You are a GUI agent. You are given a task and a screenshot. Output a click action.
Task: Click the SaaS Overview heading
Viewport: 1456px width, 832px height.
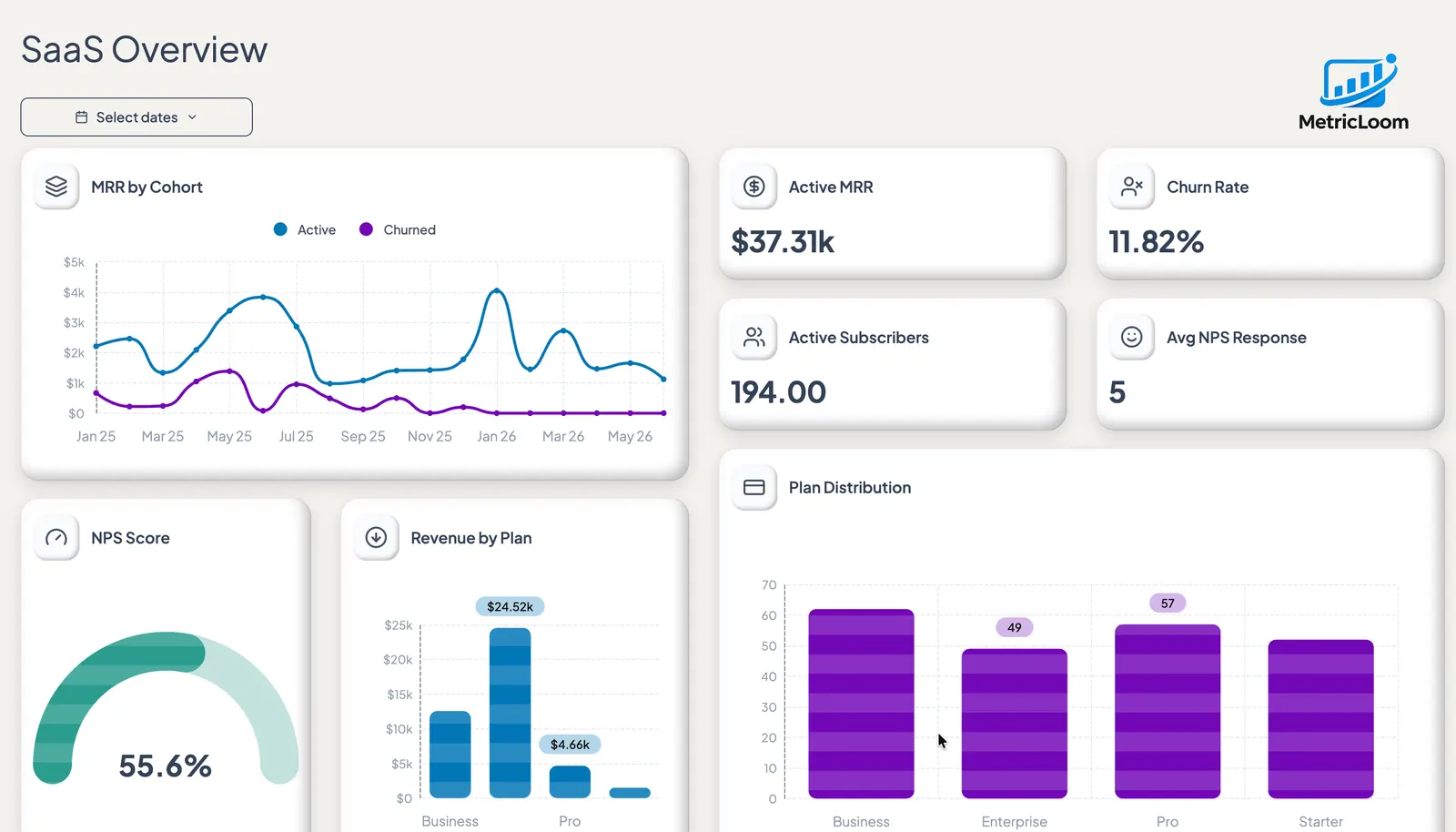pyautogui.click(x=144, y=49)
